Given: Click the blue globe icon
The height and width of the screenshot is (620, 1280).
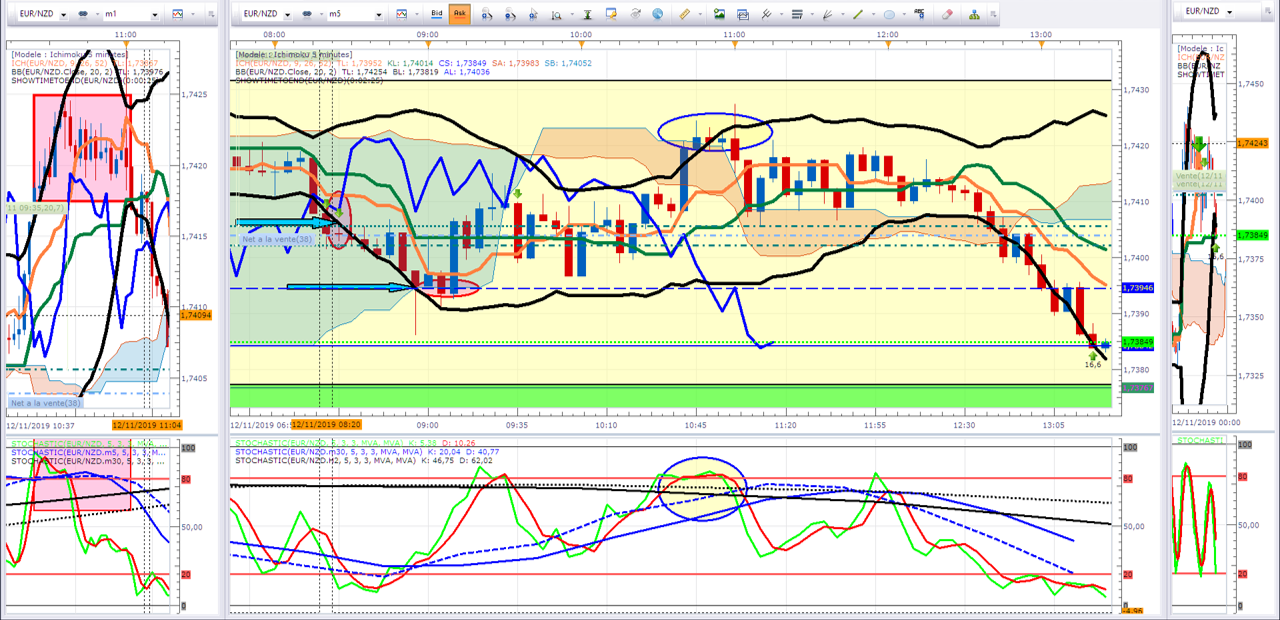Looking at the screenshot, I should pyautogui.click(x=657, y=14).
